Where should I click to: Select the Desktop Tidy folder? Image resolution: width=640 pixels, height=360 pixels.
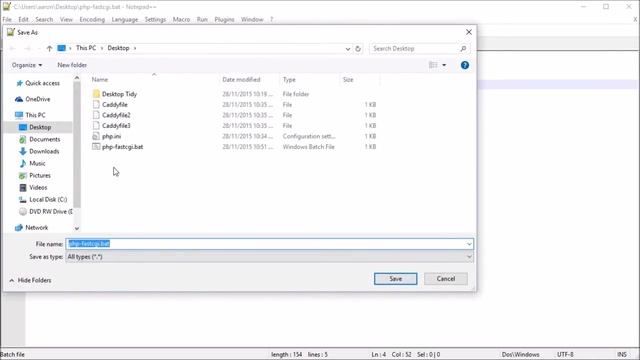click(x=119, y=94)
